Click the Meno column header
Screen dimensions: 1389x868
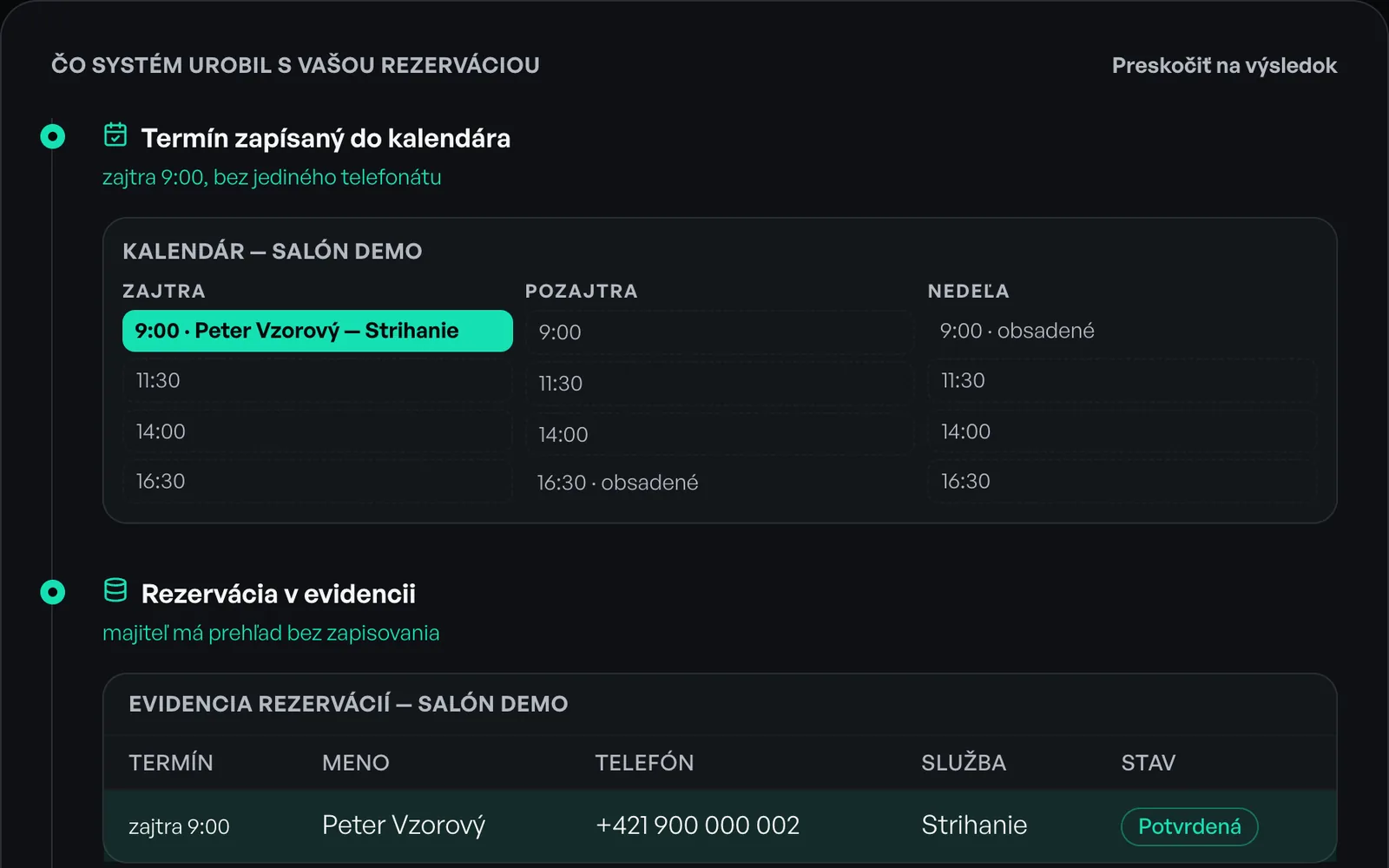pyautogui.click(x=356, y=763)
